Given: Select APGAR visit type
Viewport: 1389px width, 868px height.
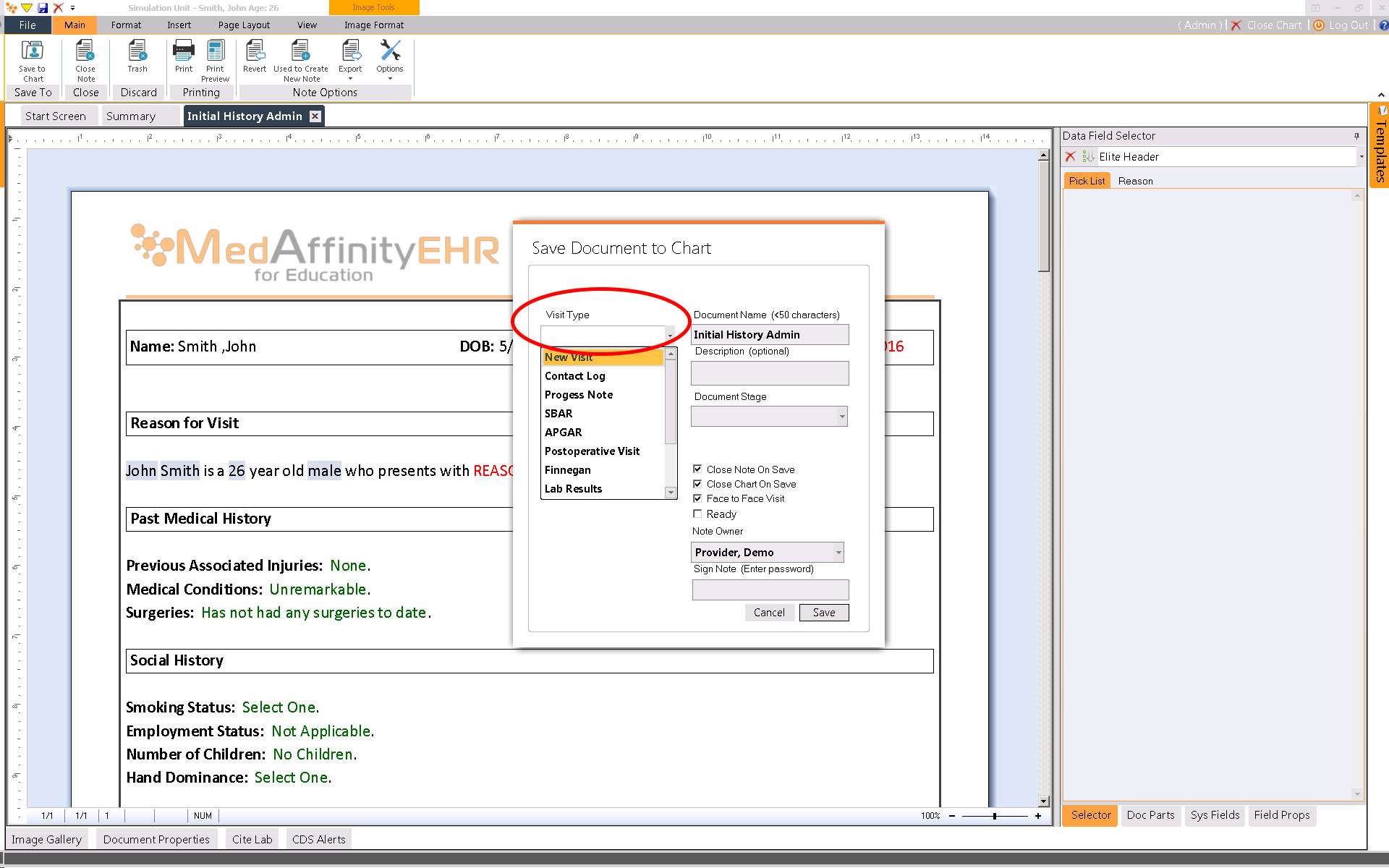Looking at the screenshot, I should click(x=603, y=433).
